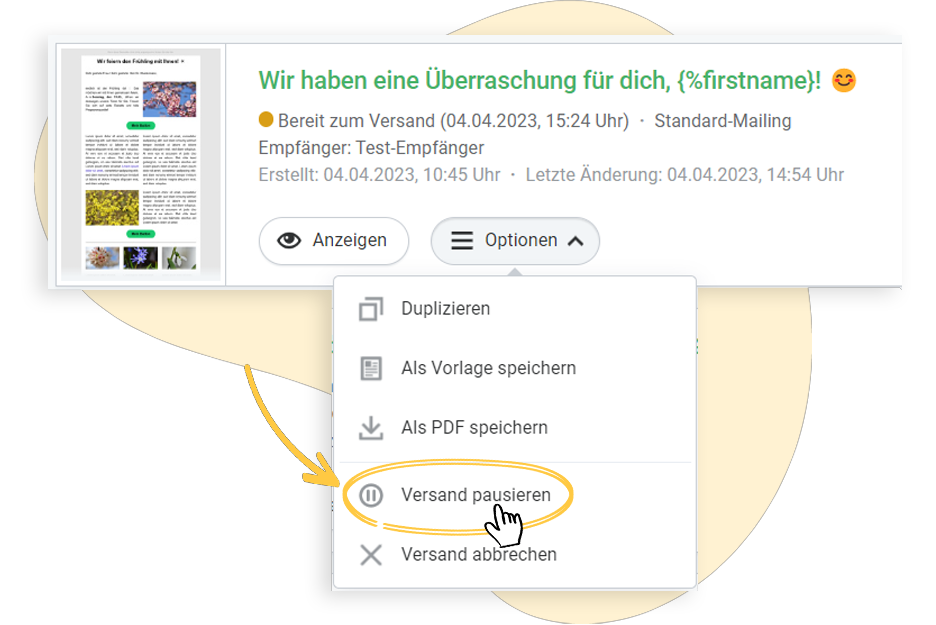Choose Als PDF speichern menu entry
Viewport: 936px width, 625px height.
474,428
